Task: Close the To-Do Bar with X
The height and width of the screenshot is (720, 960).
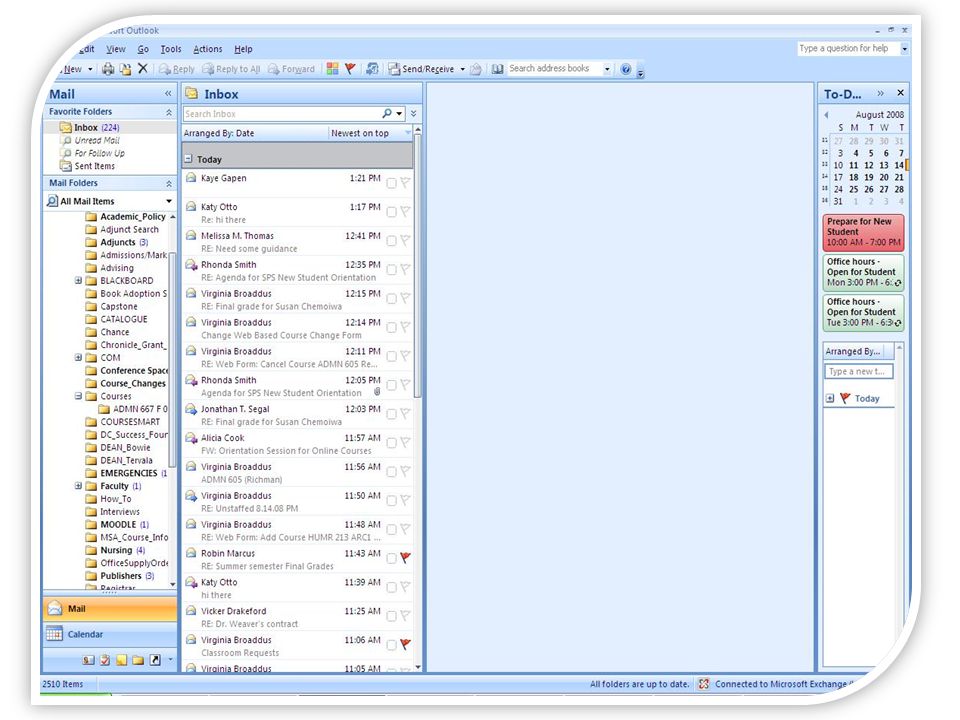Action: click(x=900, y=93)
